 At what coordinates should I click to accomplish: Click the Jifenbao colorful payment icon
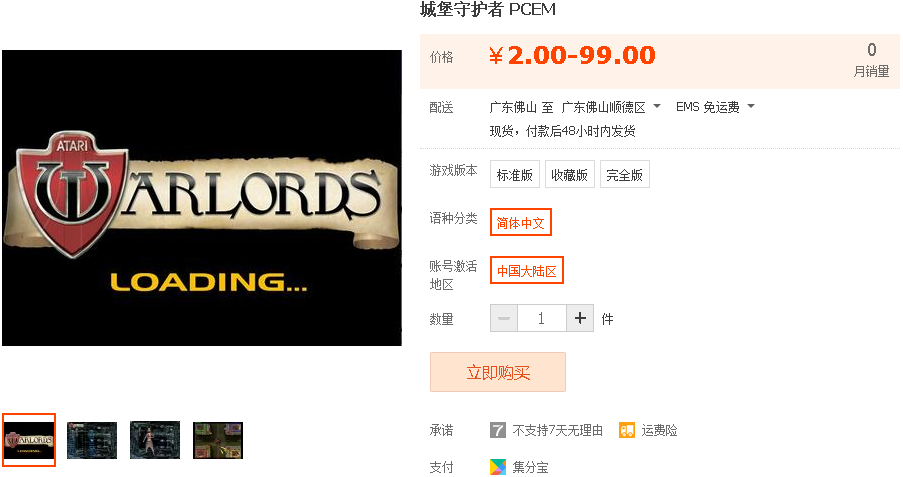498,467
